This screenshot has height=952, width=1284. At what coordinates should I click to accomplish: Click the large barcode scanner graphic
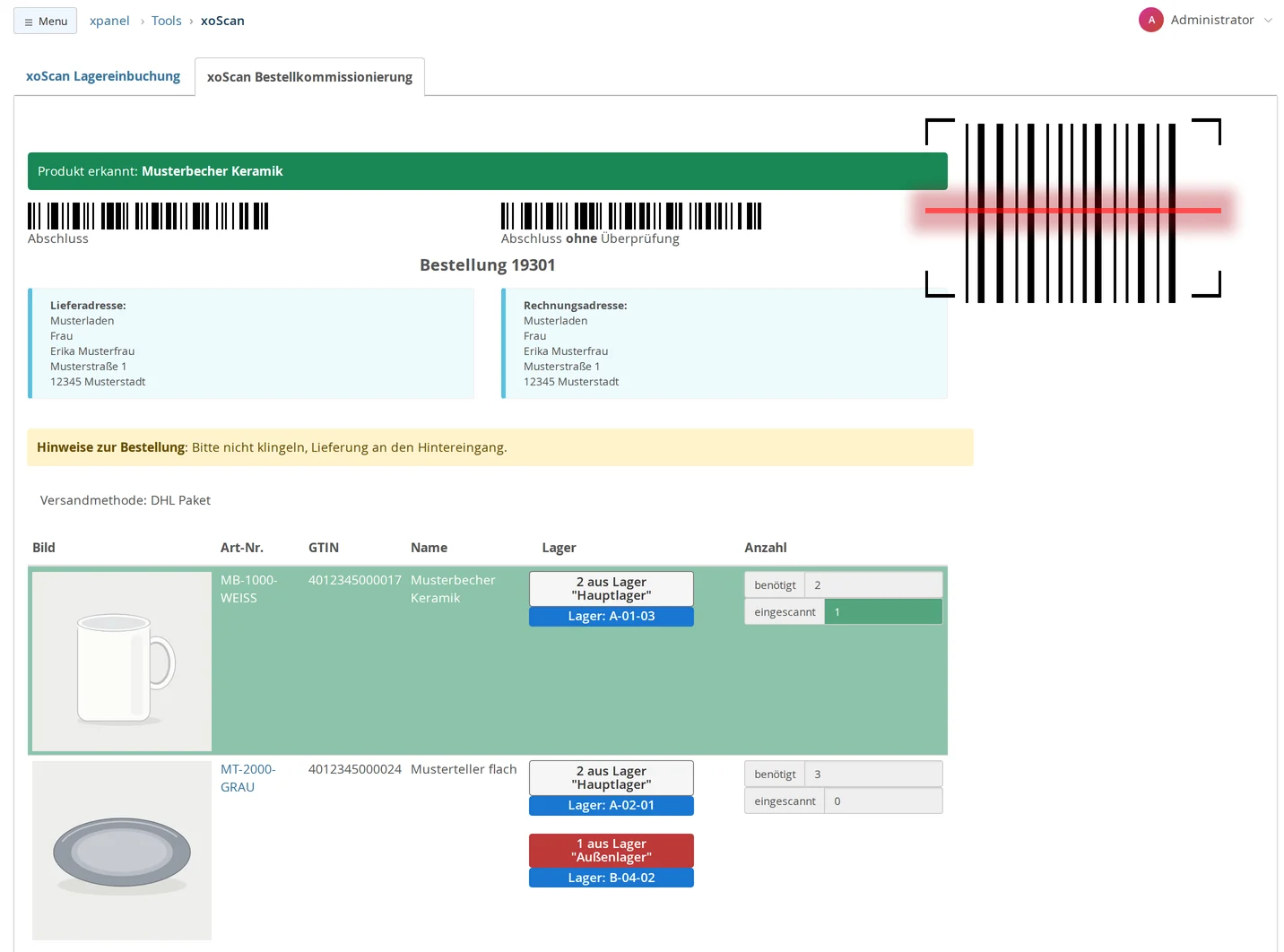[1072, 211]
